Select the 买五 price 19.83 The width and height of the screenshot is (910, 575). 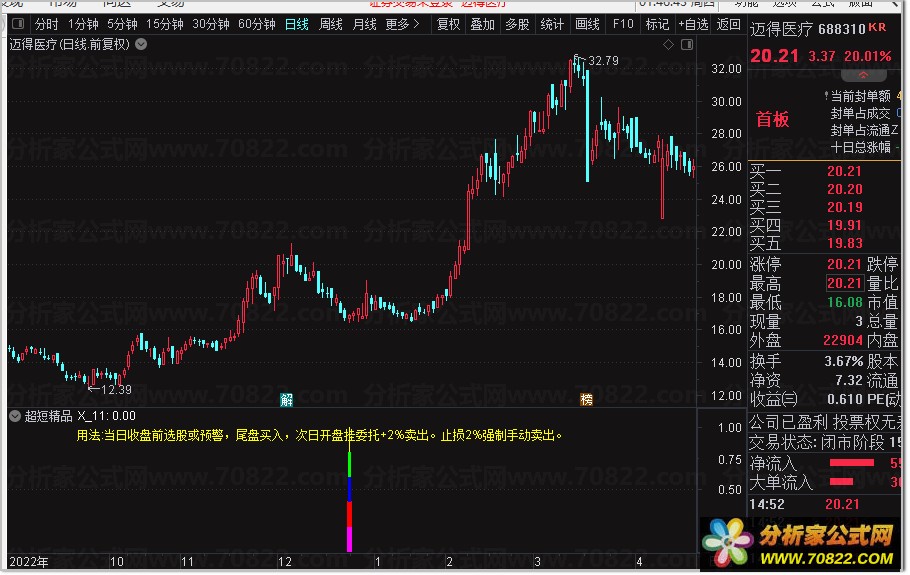point(844,243)
